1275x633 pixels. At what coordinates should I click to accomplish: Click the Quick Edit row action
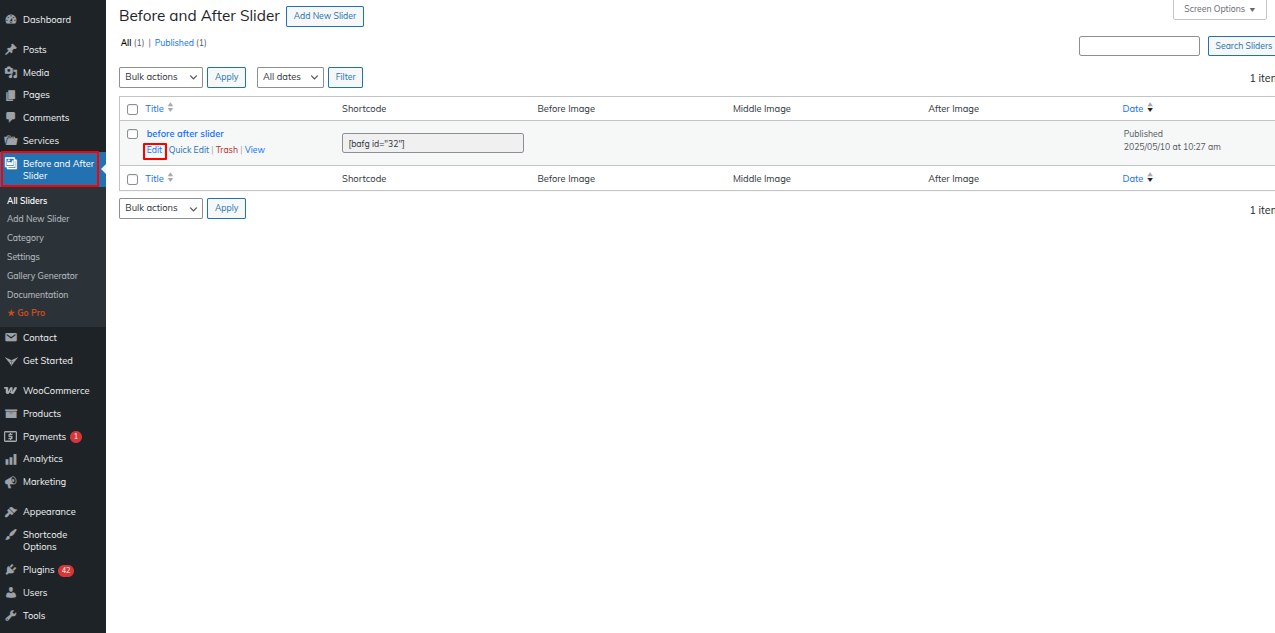189,150
